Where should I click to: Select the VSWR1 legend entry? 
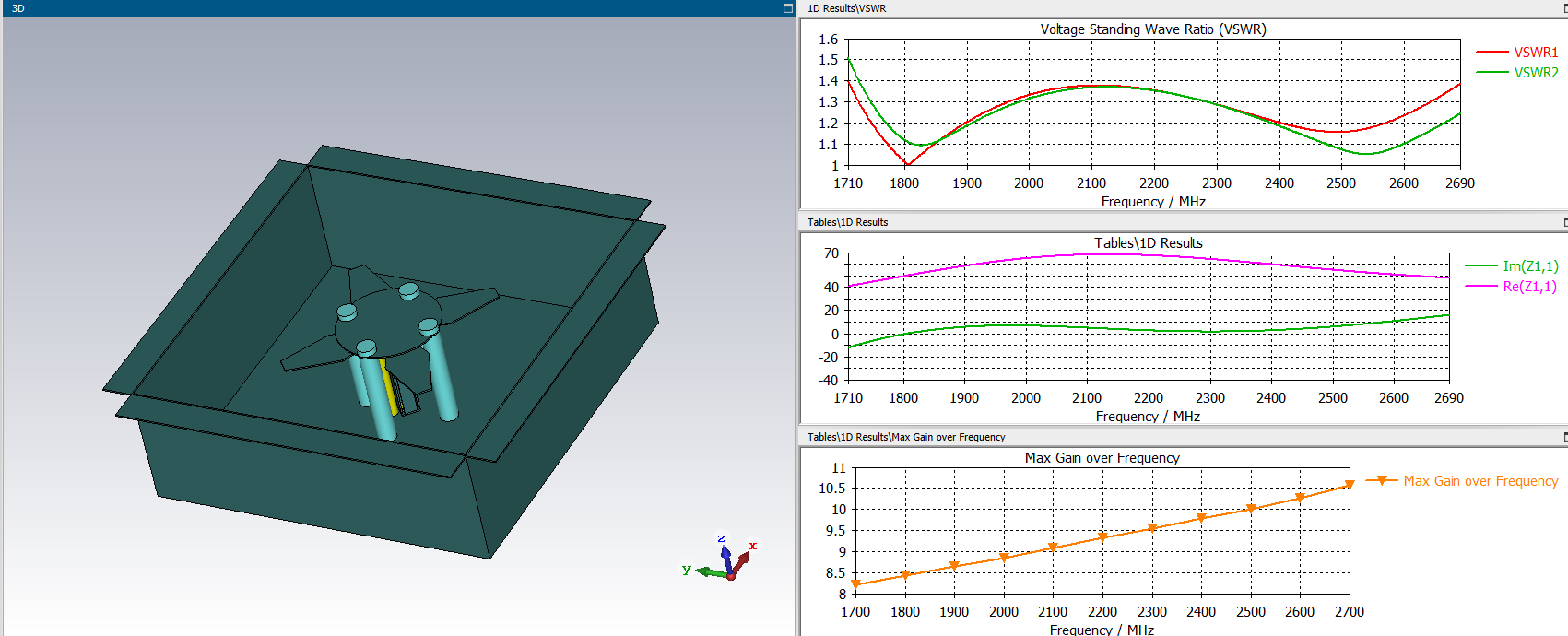click(x=1536, y=53)
